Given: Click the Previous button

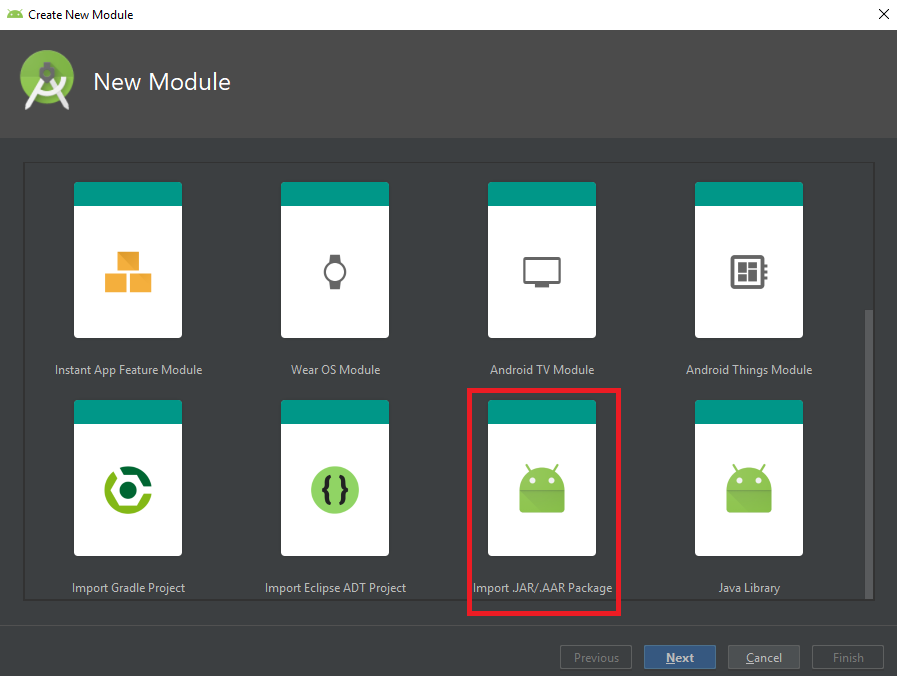Looking at the screenshot, I should point(596,657).
